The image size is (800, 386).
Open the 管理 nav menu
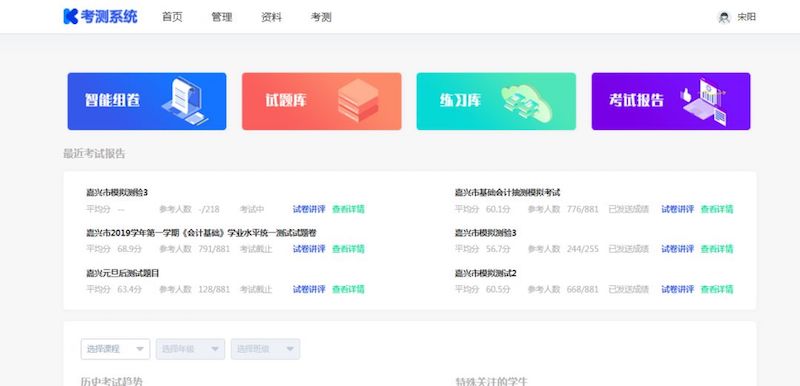[222, 17]
